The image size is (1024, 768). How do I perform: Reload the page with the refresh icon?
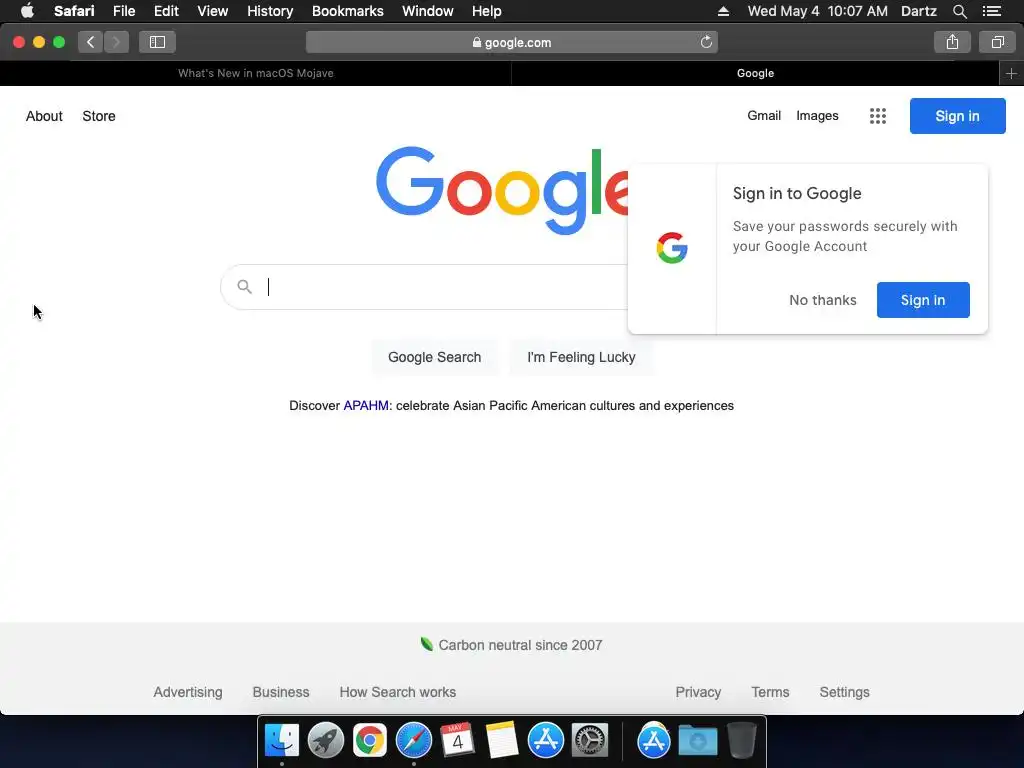[x=706, y=42]
